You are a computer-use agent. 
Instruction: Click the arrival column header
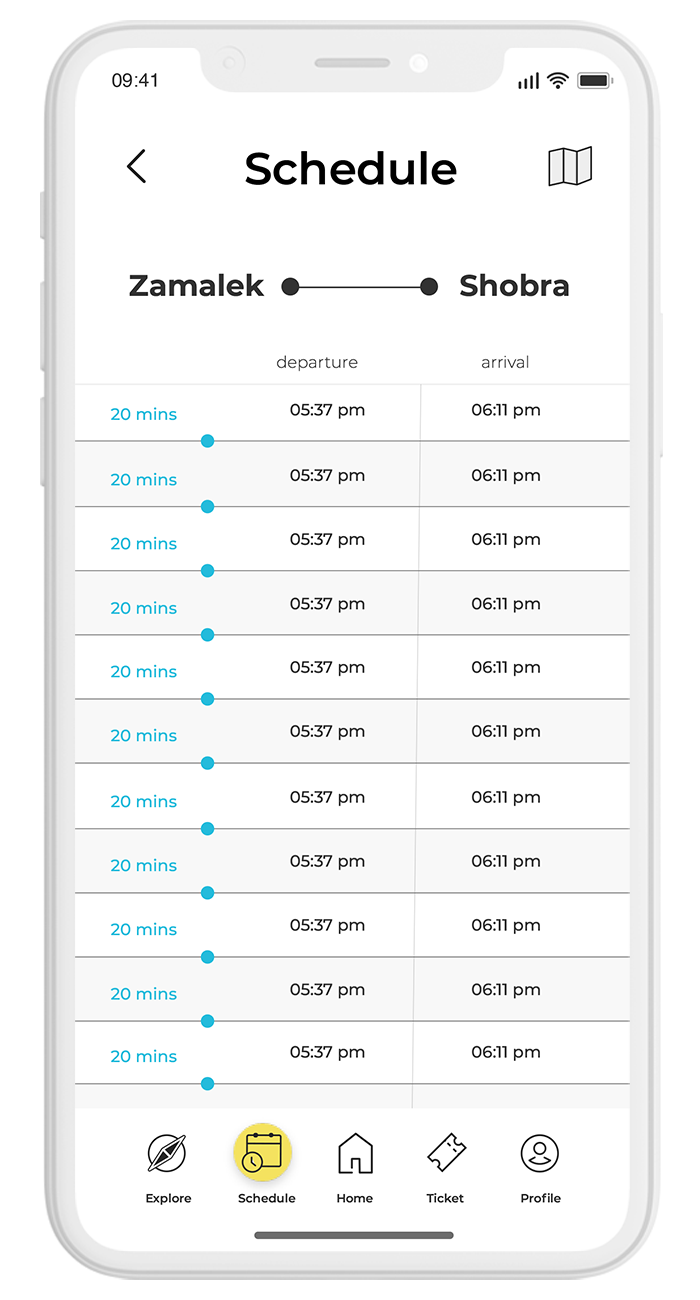(x=505, y=362)
